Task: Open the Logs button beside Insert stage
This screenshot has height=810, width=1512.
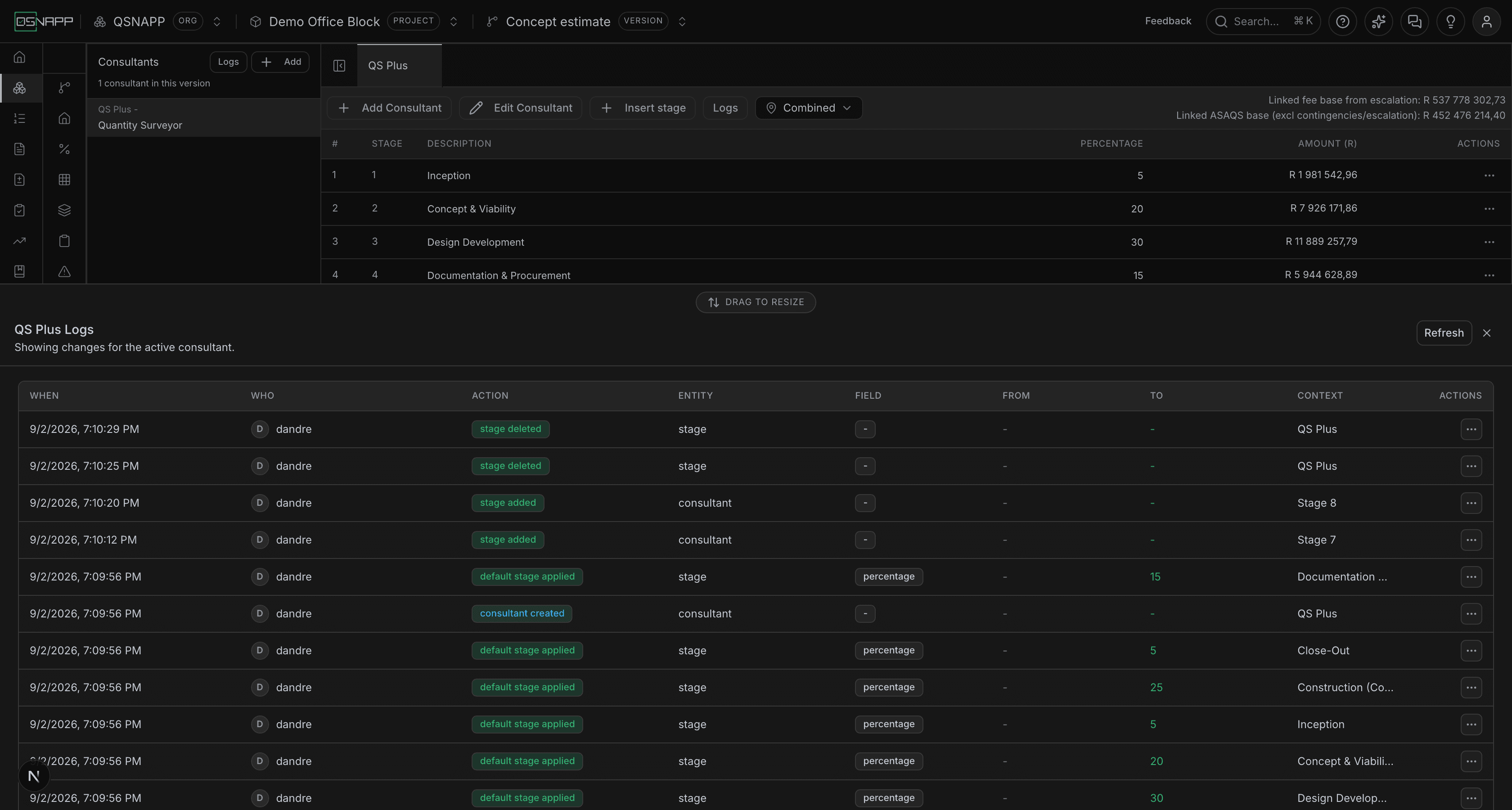Action: point(725,108)
